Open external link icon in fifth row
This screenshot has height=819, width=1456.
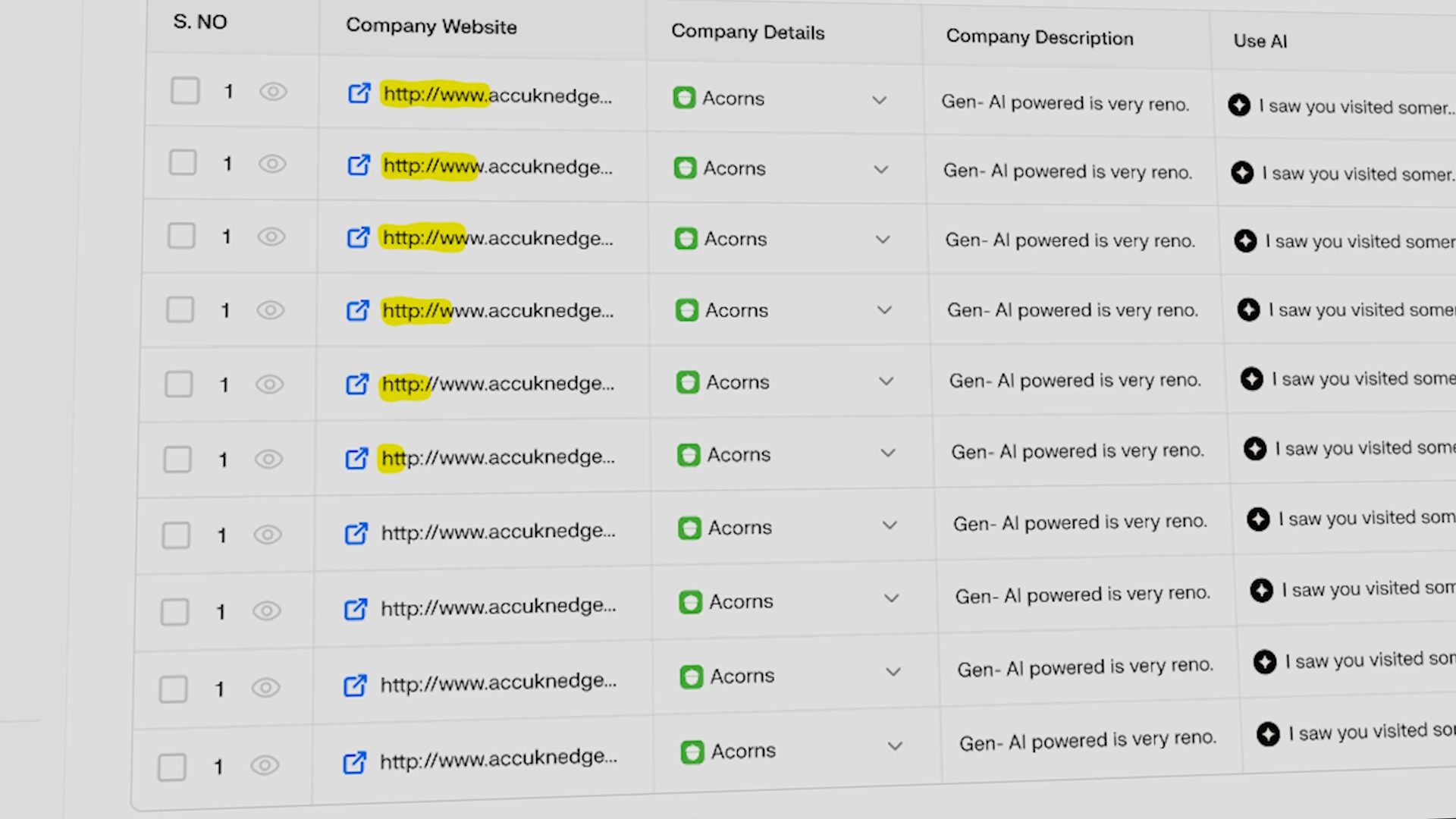358,384
